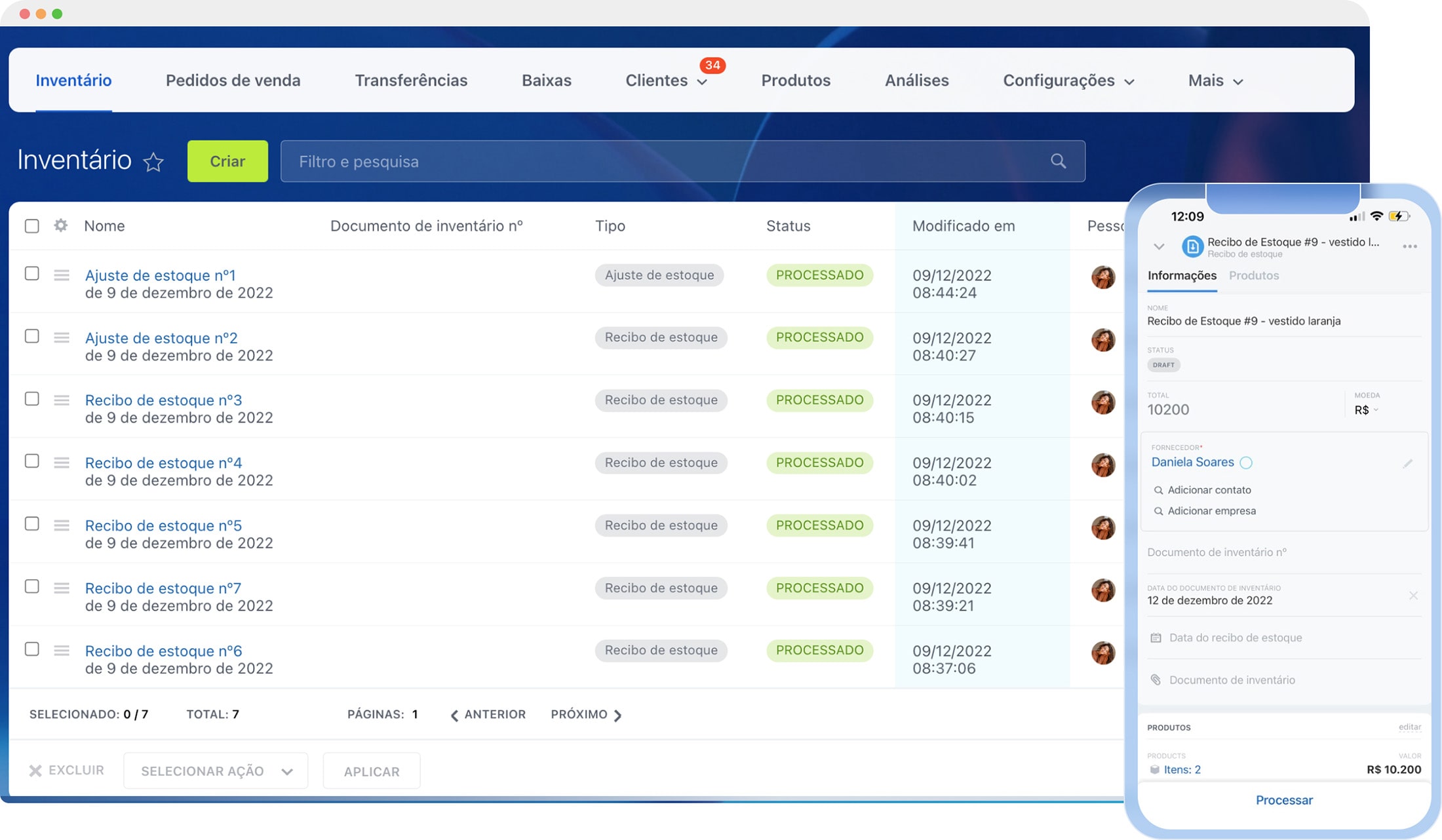Open row menu for Ajuste de estoque nº1

coord(62,275)
